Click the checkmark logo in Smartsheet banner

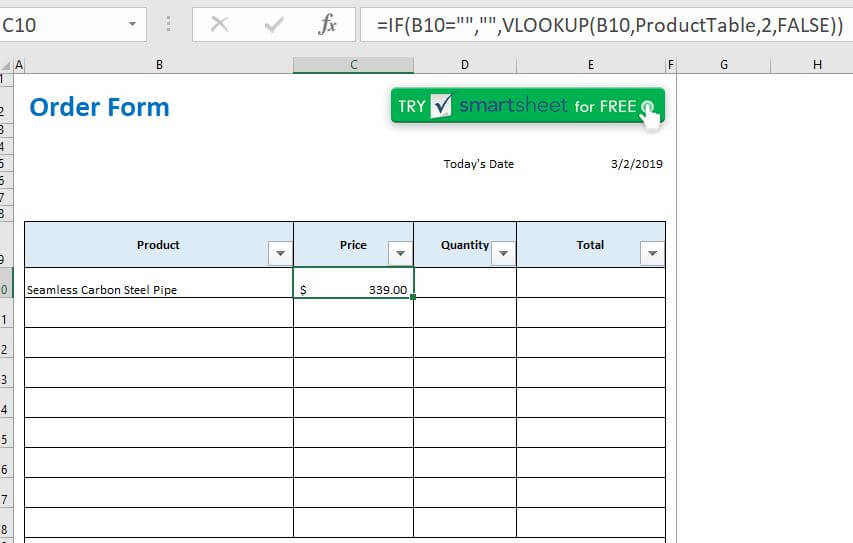442,107
